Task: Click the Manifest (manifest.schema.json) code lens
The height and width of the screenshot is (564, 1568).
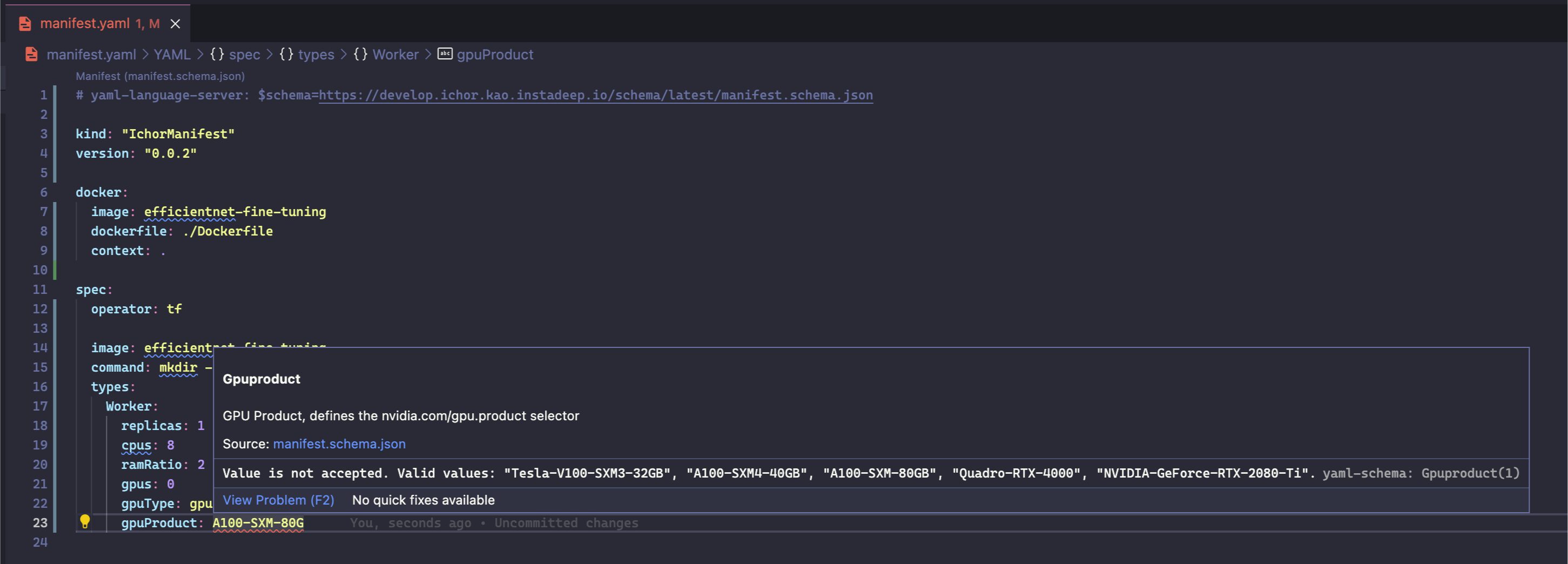Action: (160, 76)
